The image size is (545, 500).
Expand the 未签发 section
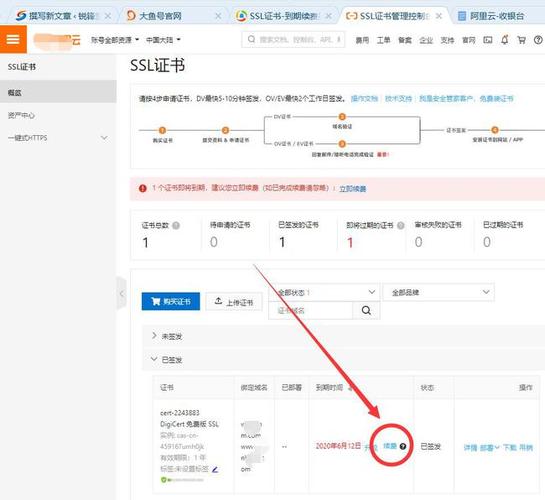coord(154,336)
